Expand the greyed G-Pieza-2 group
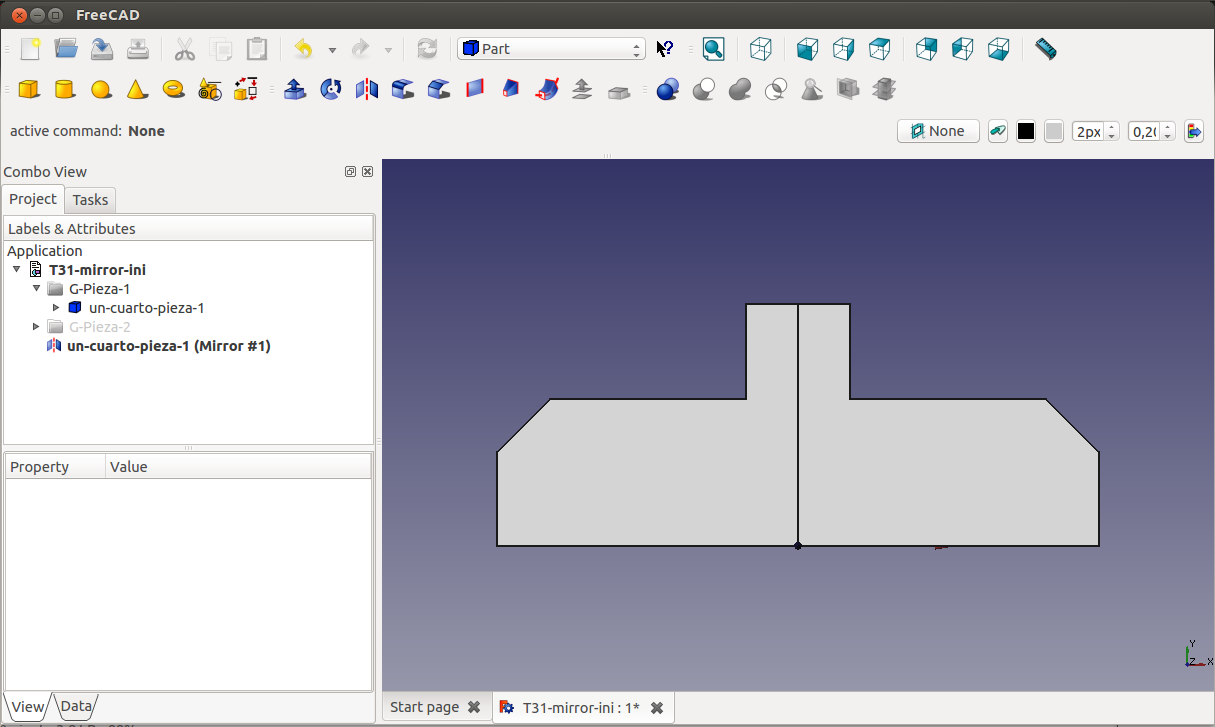Screen dimensions: 1215x727 click(x=37, y=327)
